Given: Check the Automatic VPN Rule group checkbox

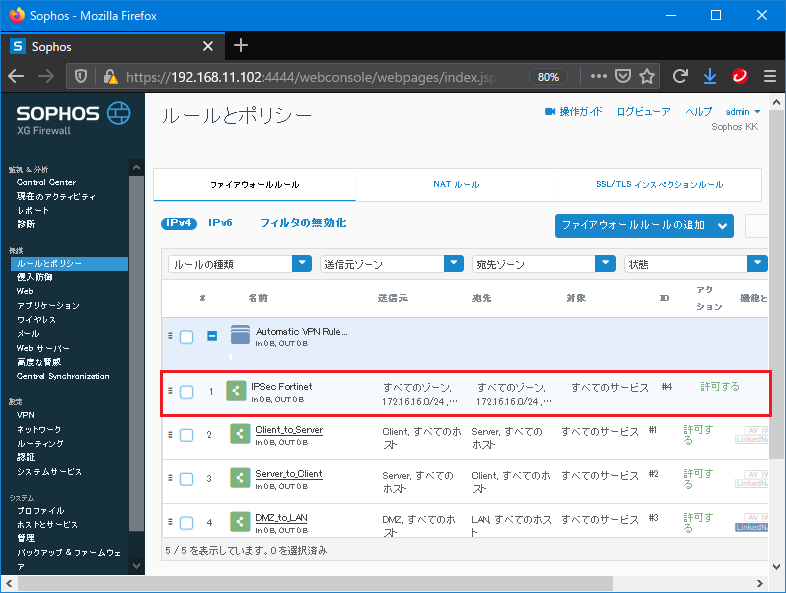Looking at the screenshot, I should coord(186,337).
